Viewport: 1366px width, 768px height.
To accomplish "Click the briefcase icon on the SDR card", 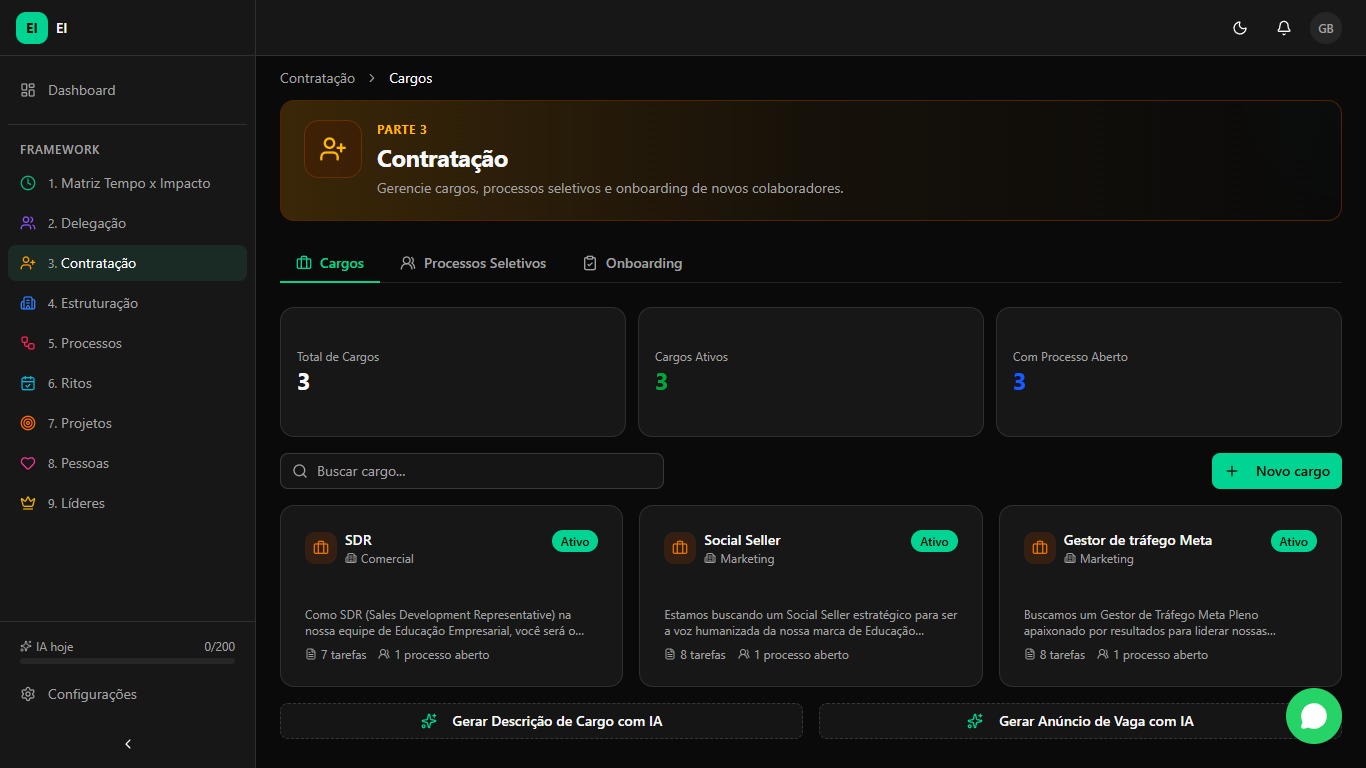I will [x=320, y=548].
